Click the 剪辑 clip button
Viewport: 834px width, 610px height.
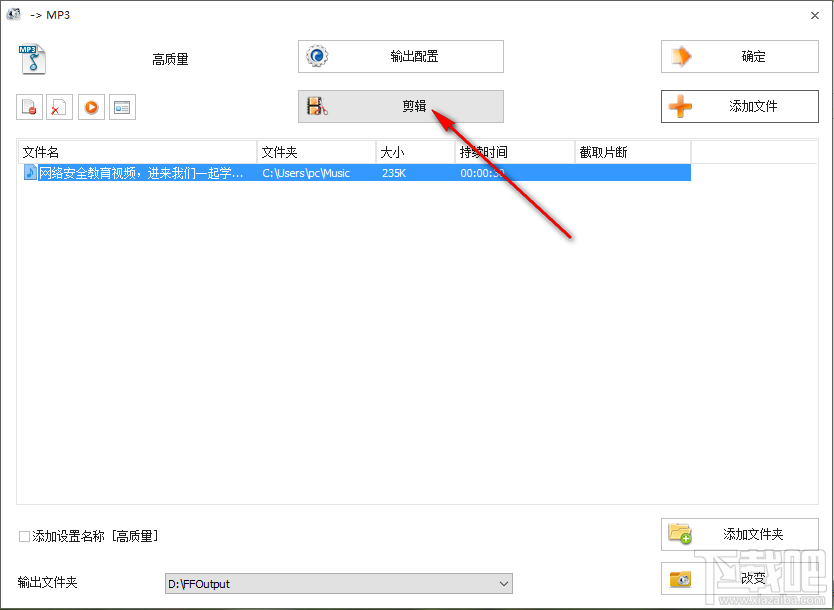click(401, 106)
